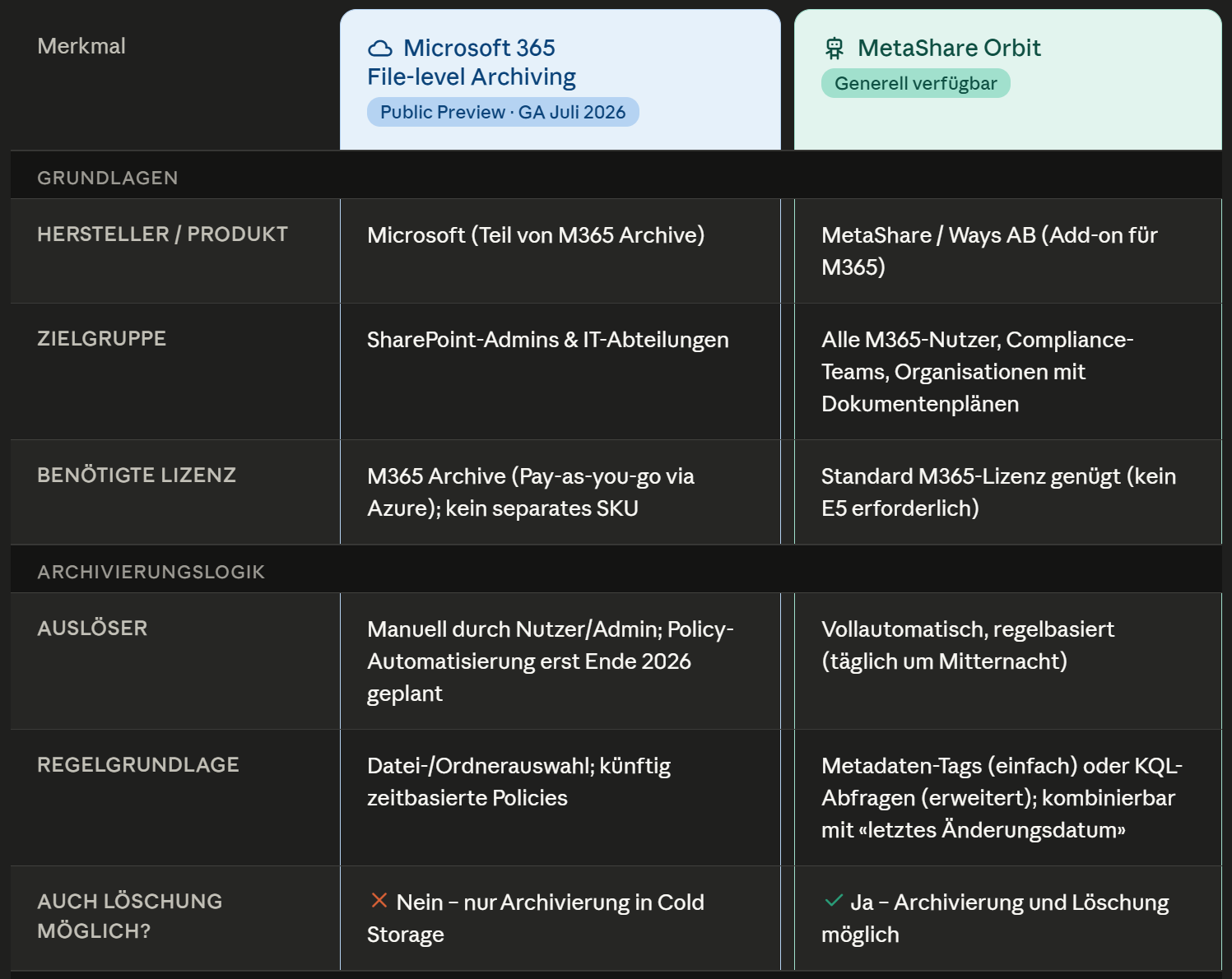Click the ZIELGRUPPE row label

pyautogui.click(x=102, y=339)
